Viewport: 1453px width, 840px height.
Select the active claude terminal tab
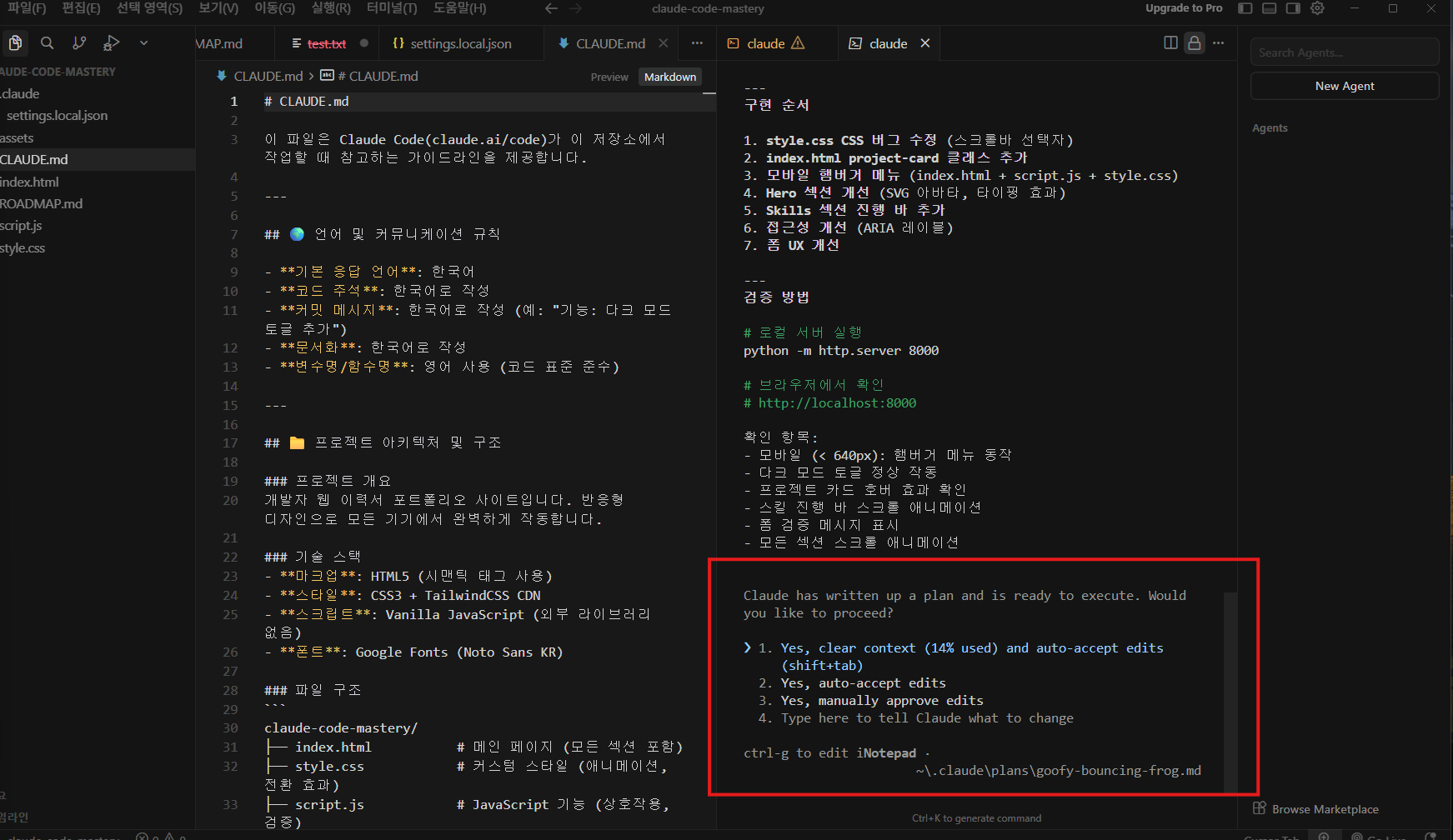point(889,43)
